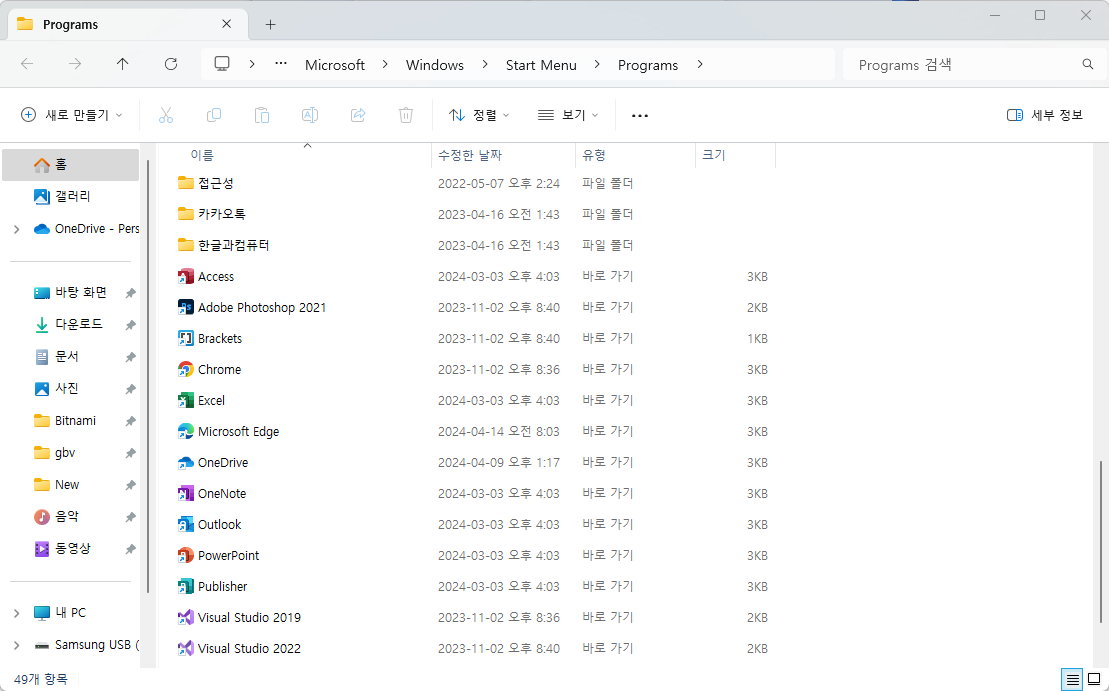Open 갤러리 in navigation pane
1109x691 pixels.
tap(71, 197)
